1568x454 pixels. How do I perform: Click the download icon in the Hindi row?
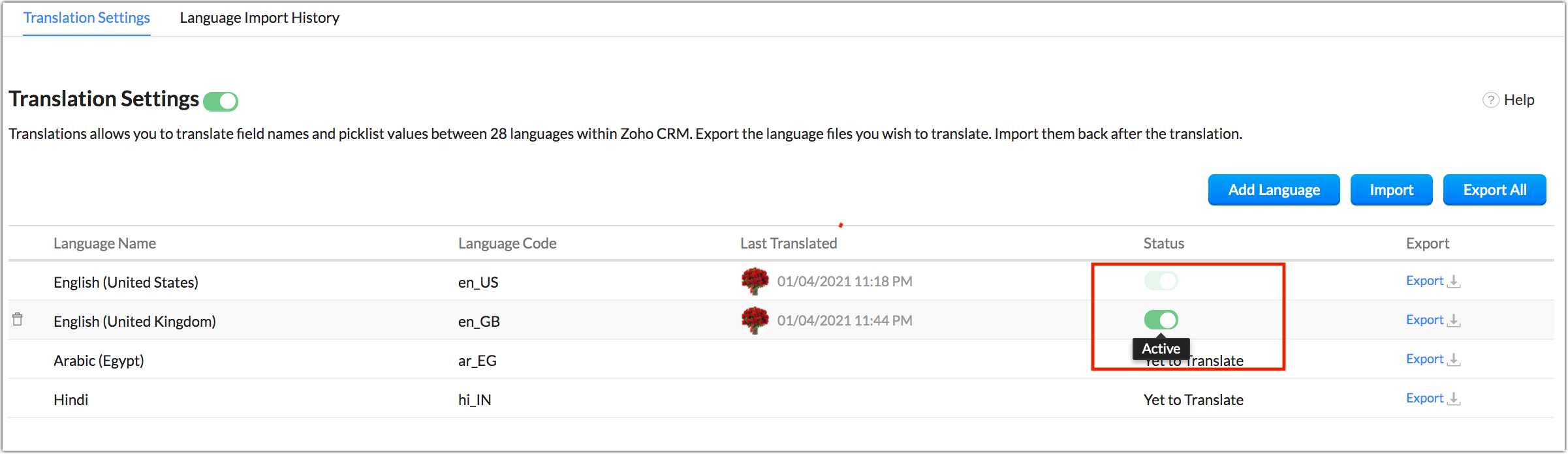coord(1454,399)
